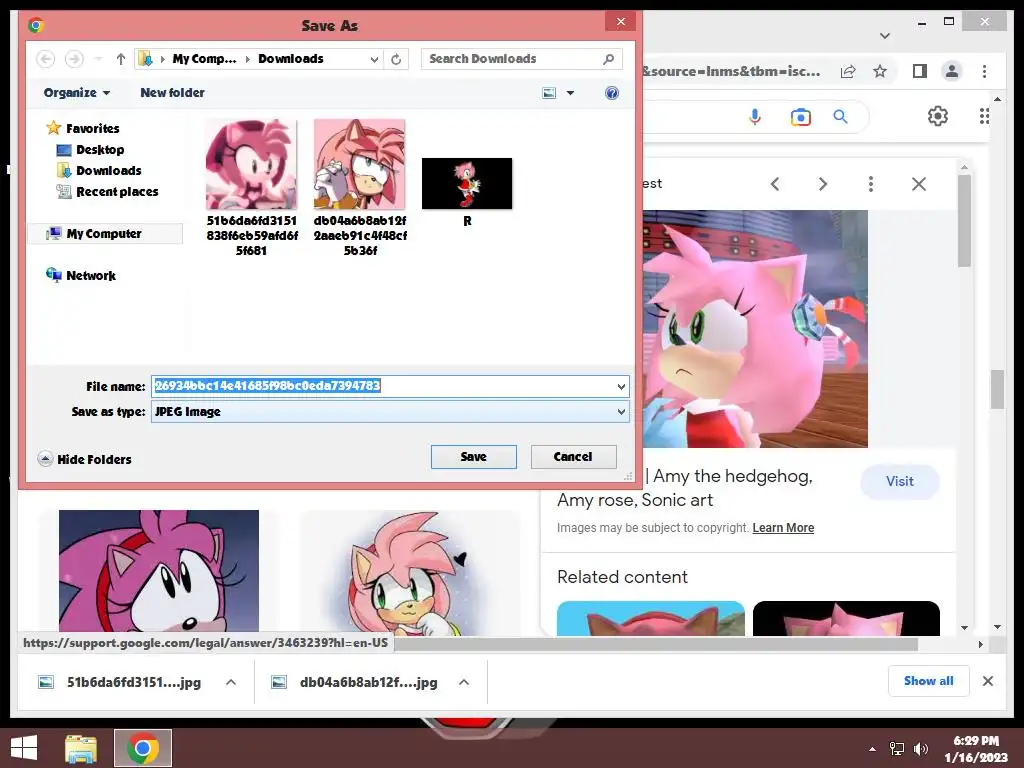Search by voice microphone icon
The height and width of the screenshot is (768, 1024).
pos(755,117)
